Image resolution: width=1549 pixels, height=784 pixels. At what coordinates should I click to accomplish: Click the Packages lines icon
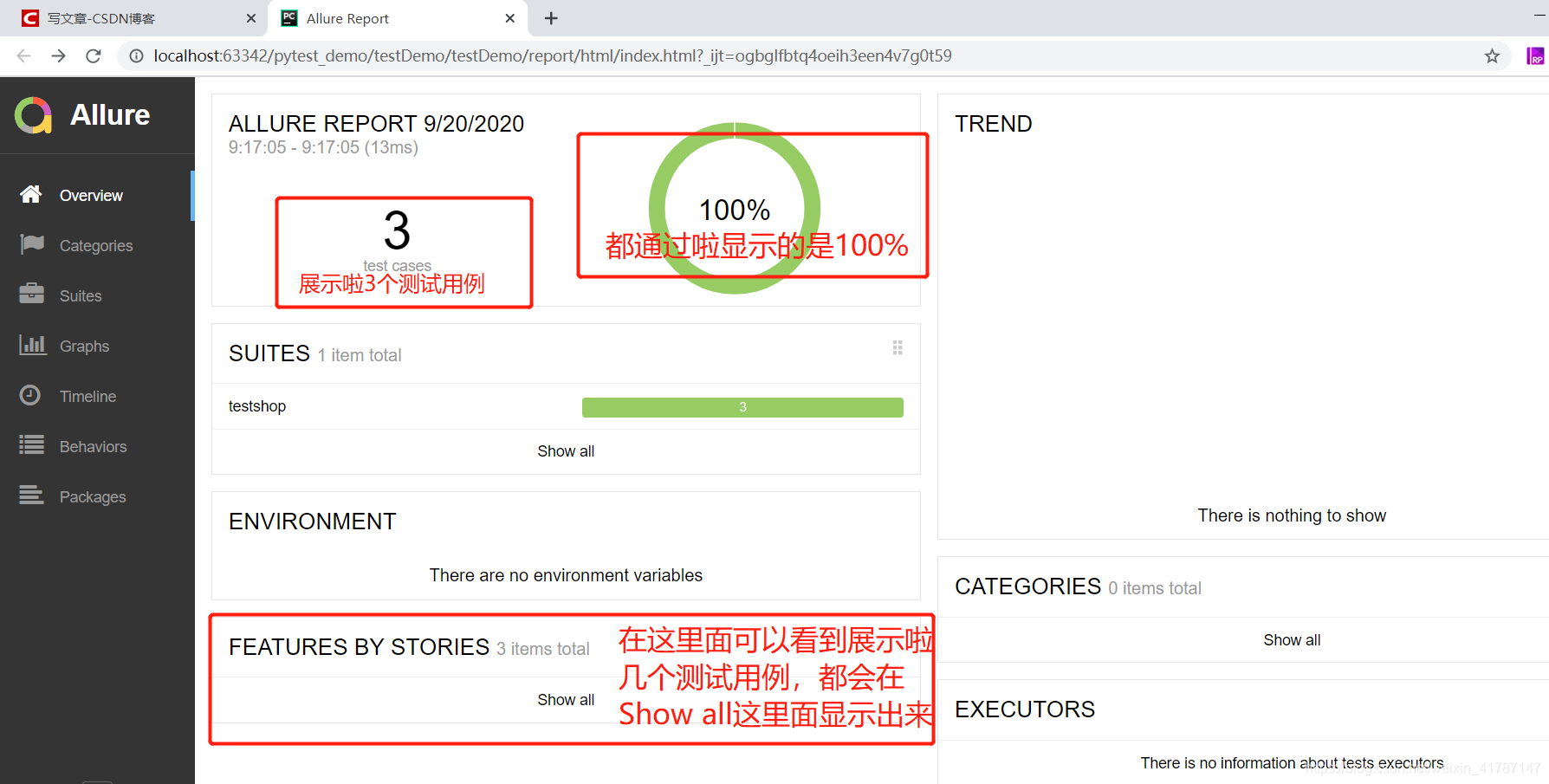32,495
